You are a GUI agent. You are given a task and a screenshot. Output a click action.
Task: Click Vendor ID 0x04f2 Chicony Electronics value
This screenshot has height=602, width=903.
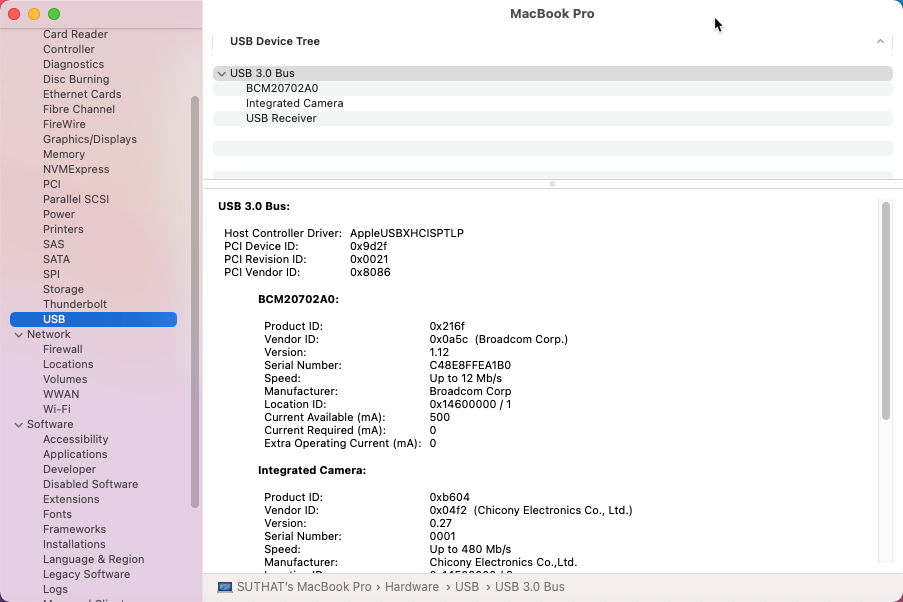pyautogui.click(x=531, y=510)
